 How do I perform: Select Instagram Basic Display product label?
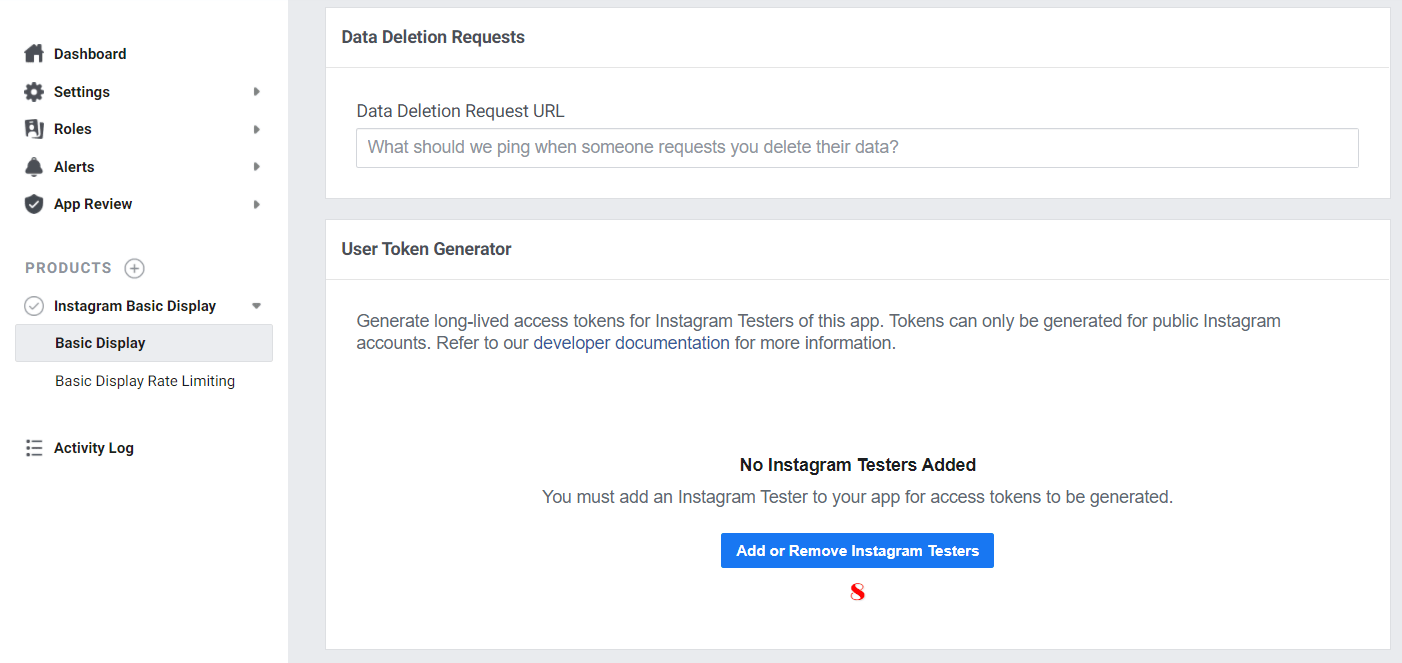tap(135, 306)
